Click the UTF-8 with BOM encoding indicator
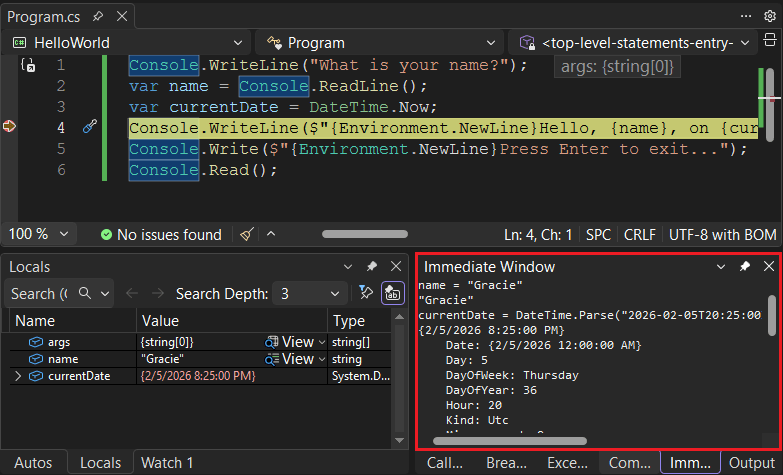The height and width of the screenshot is (475, 783). 723,234
